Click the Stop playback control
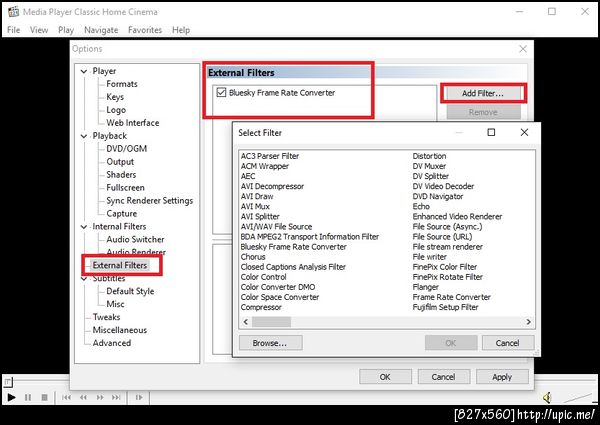 44,397
